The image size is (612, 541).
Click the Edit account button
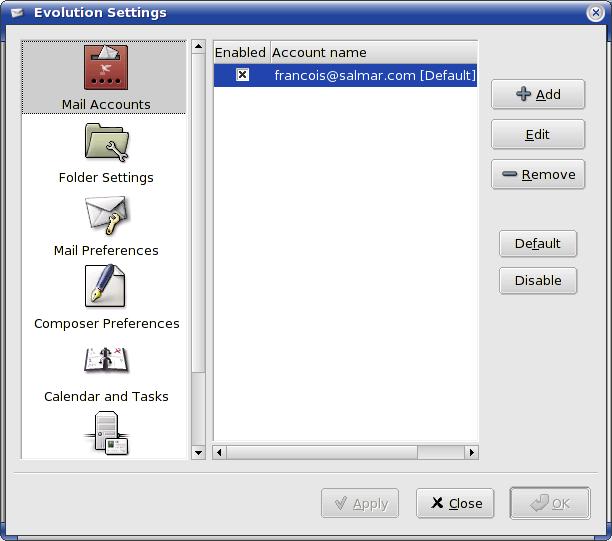538,134
